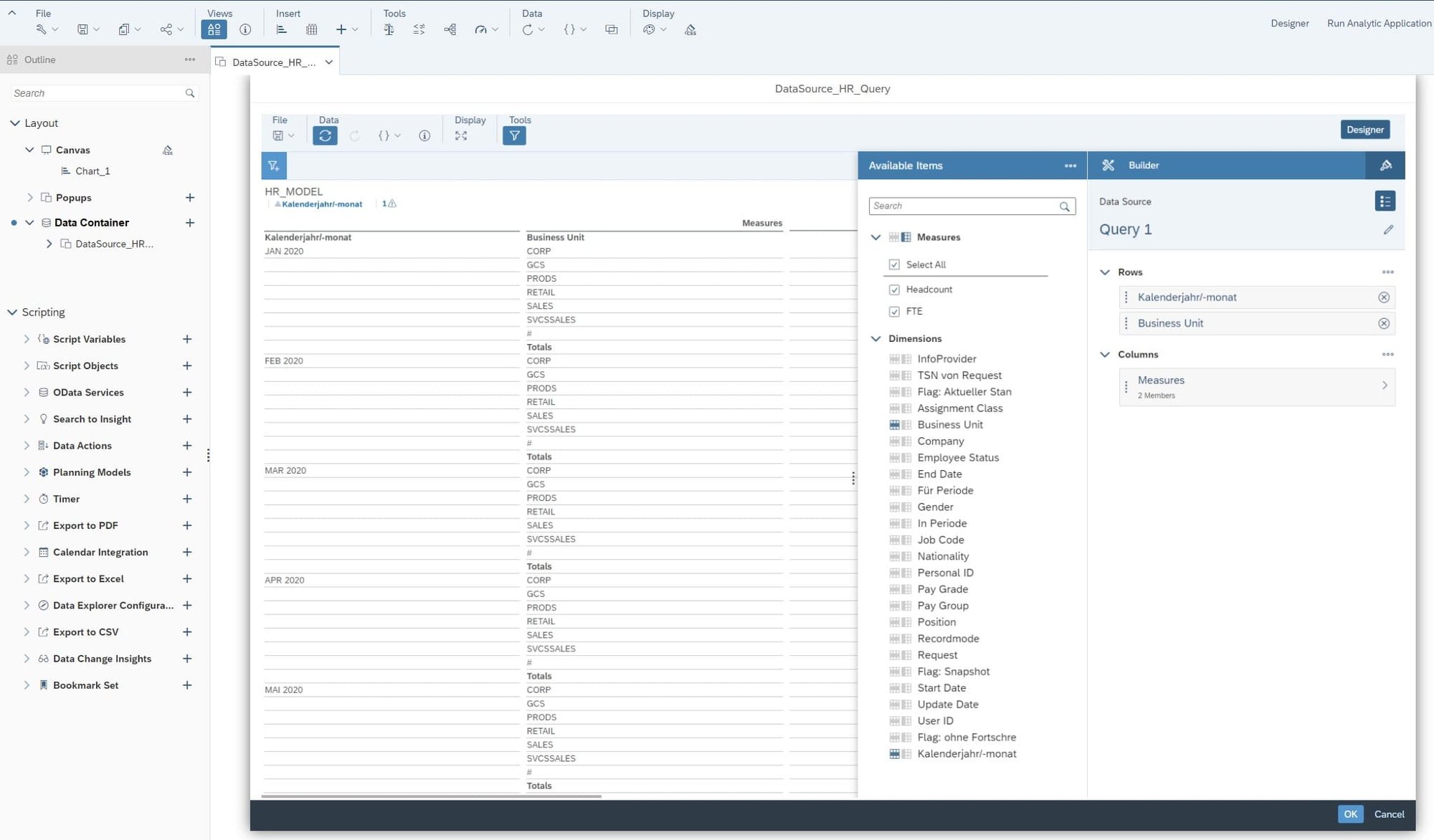Select the CSS editing icon in Display group

[690, 29]
